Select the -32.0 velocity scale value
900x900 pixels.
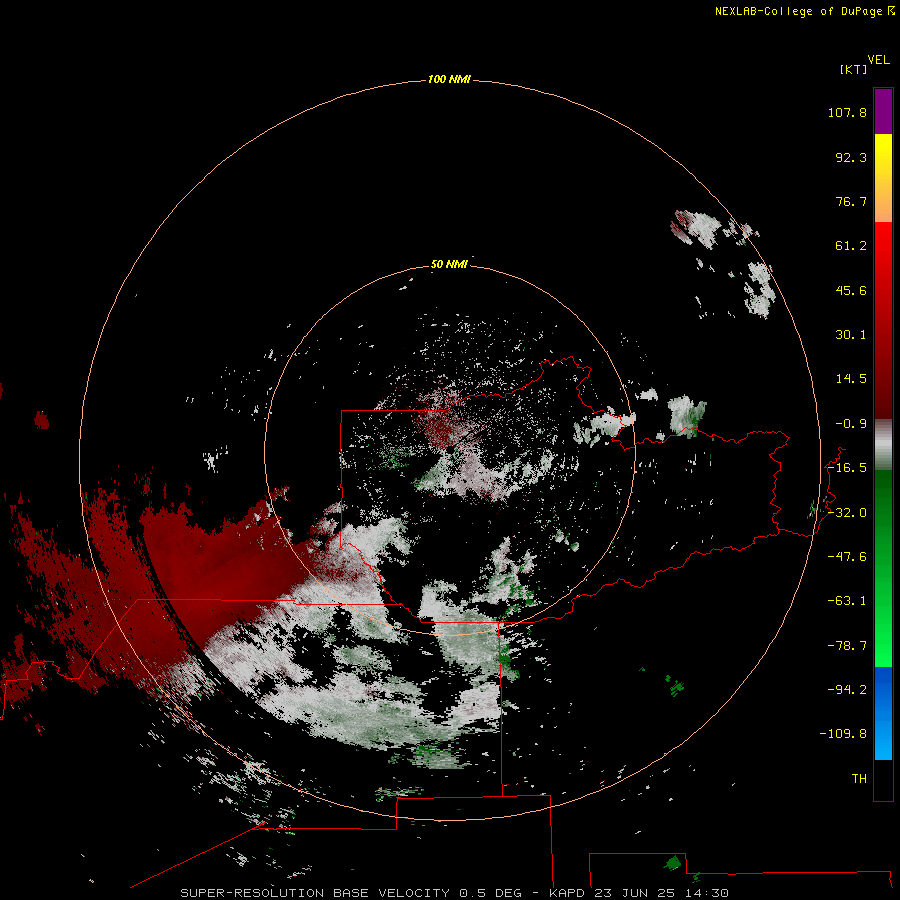click(847, 513)
